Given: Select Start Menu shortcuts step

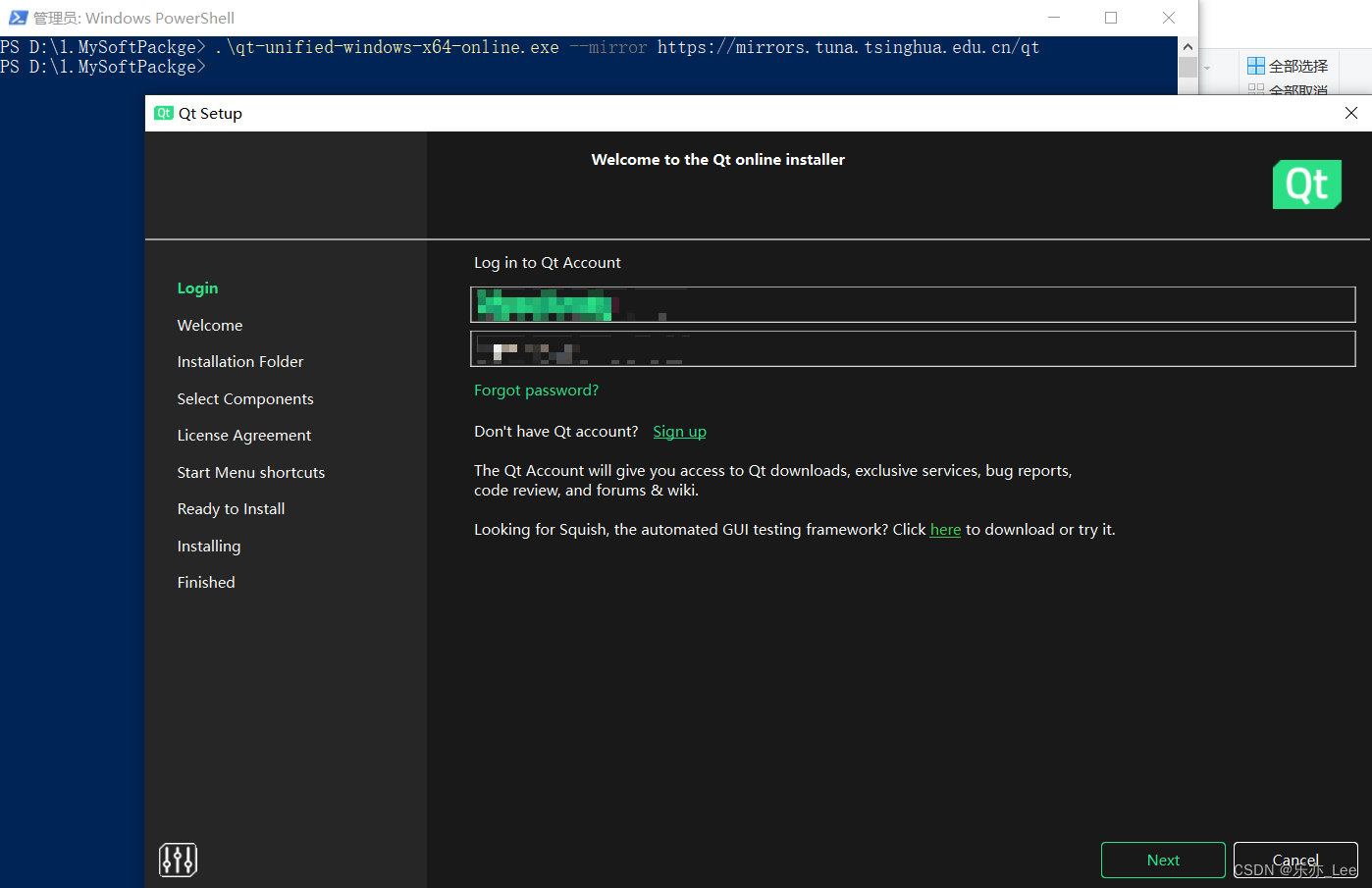Looking at the screenshot, I should click(251, 473).
